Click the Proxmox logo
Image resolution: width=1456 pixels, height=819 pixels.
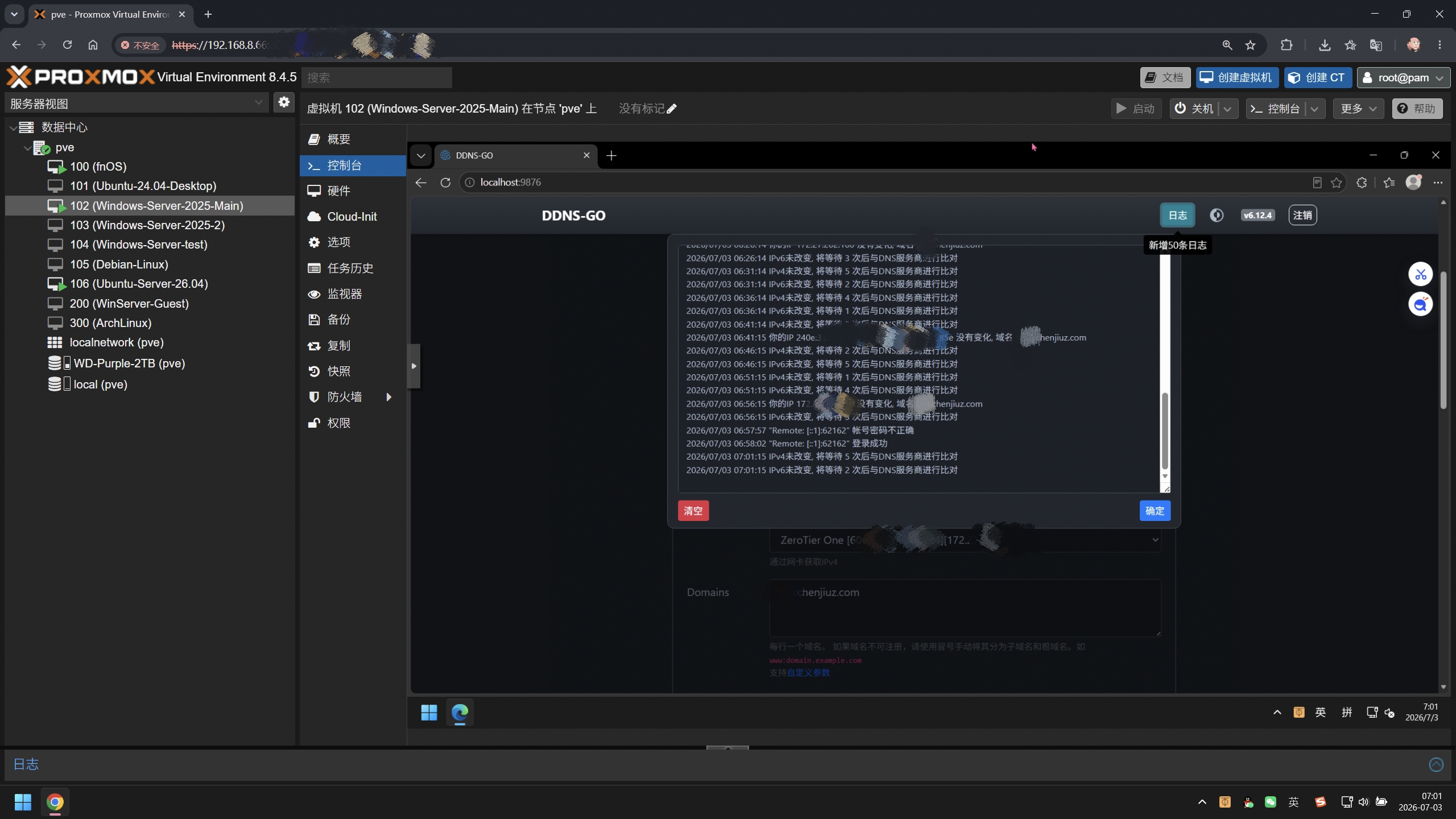point(80,77)
